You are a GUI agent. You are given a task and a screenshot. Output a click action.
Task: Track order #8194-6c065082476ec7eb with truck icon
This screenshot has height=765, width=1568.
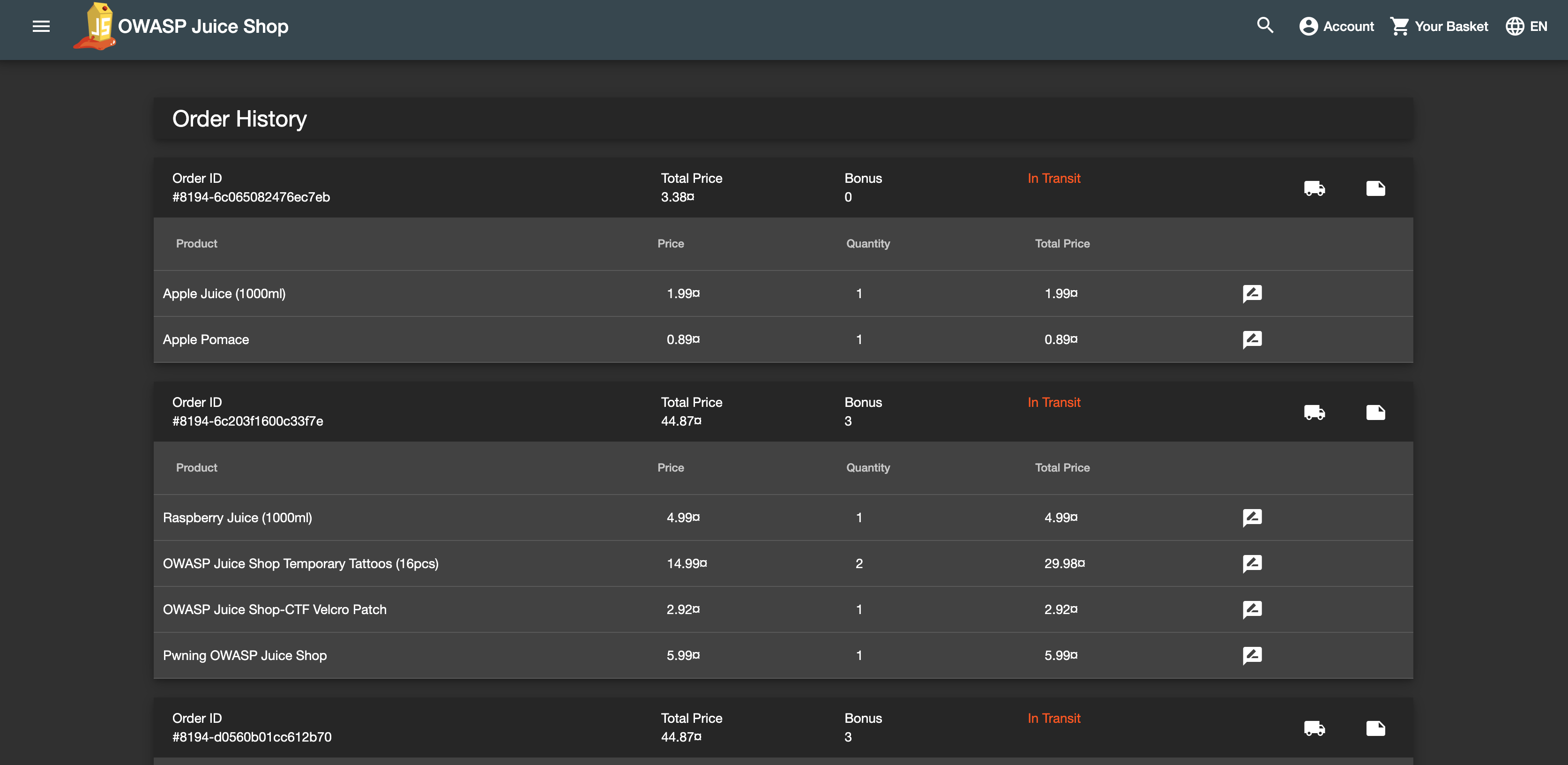tap(1314, 188)
